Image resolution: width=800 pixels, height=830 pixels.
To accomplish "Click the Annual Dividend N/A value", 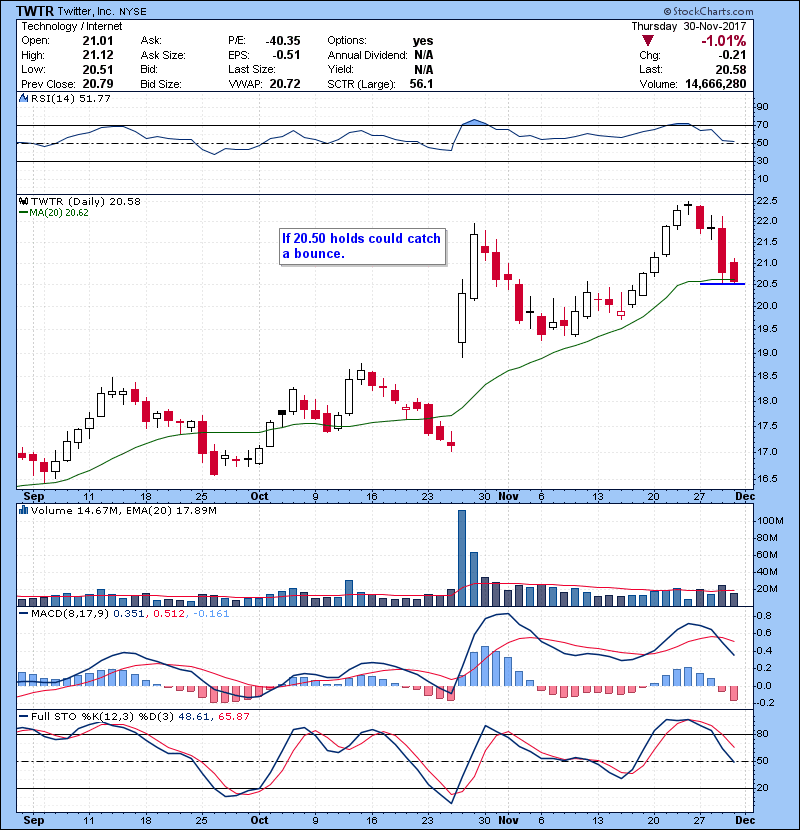I will coord(424,55).
